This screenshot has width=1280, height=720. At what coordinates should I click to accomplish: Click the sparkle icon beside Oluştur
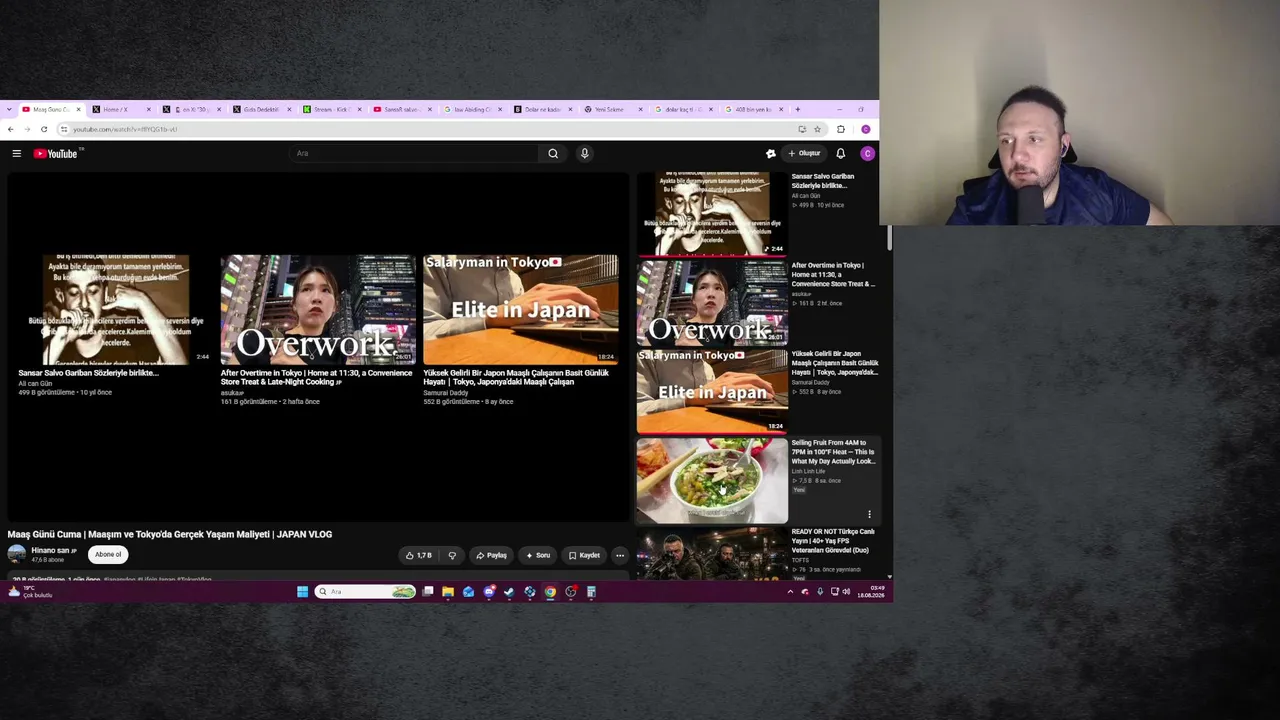[771, 153]
